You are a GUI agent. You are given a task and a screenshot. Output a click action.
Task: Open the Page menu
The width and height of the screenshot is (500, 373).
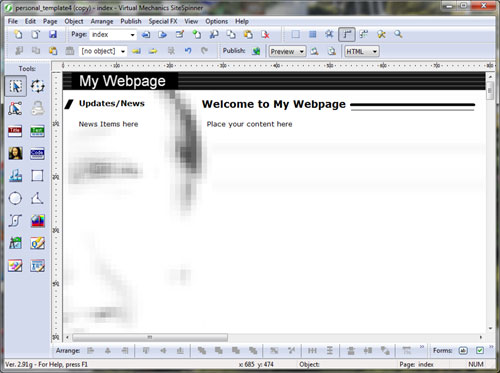50,21
